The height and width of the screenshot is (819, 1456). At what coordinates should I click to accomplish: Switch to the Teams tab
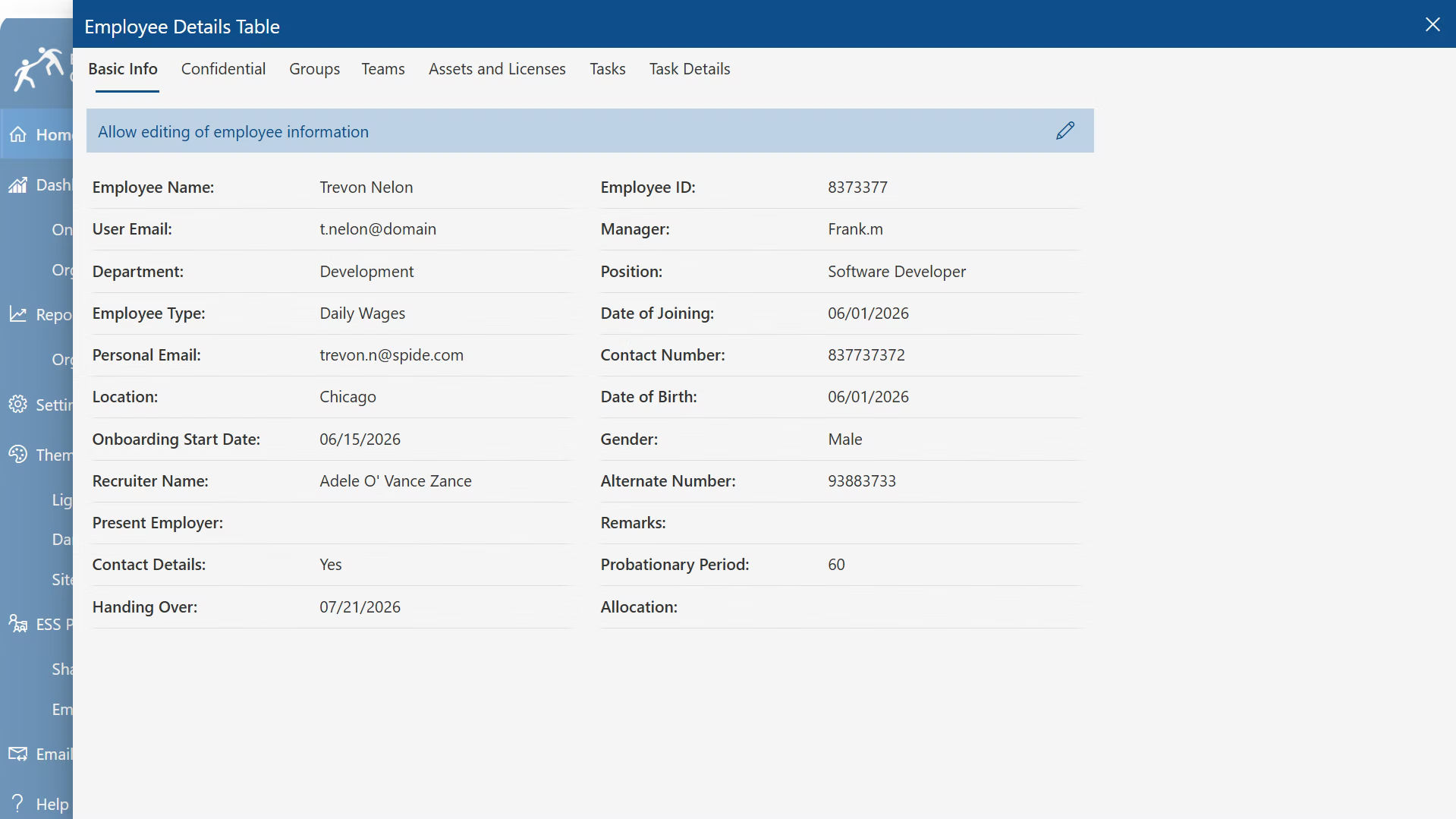point(383,69)
